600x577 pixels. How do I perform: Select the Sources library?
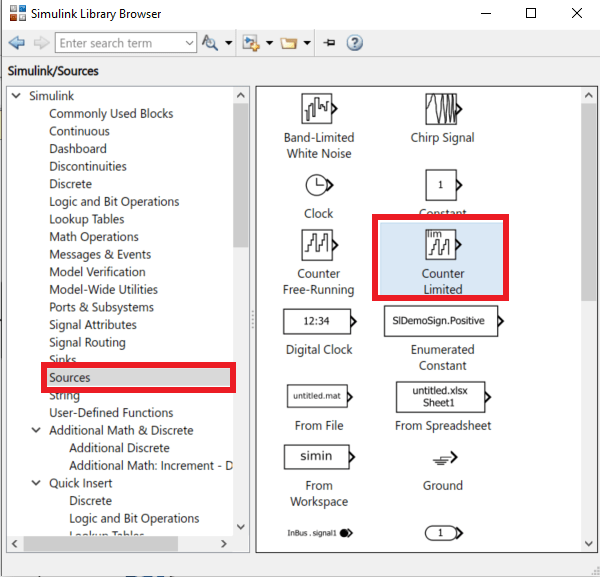(x=139, y=378)
